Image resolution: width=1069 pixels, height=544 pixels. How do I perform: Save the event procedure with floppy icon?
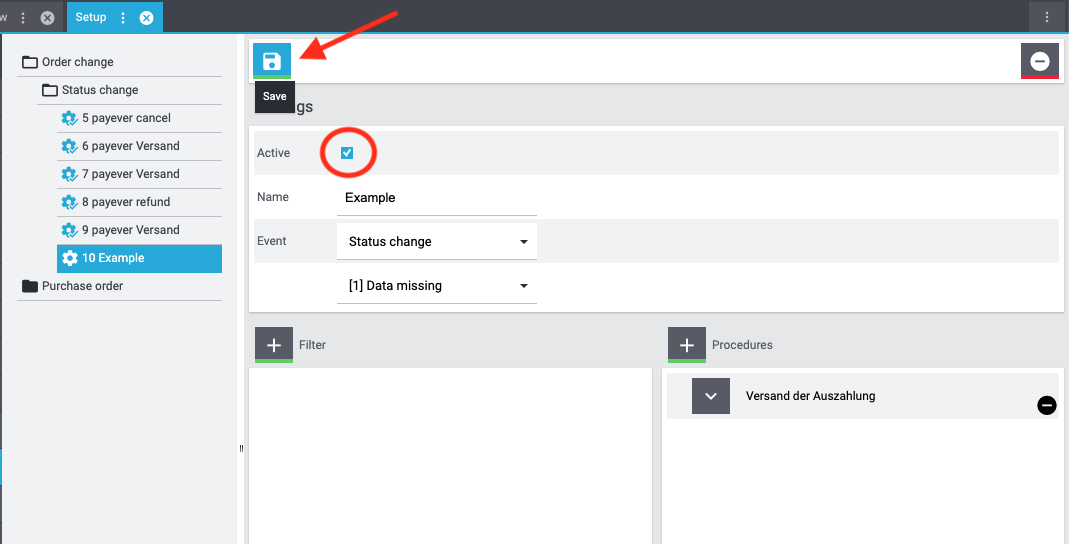coord(272,61)
